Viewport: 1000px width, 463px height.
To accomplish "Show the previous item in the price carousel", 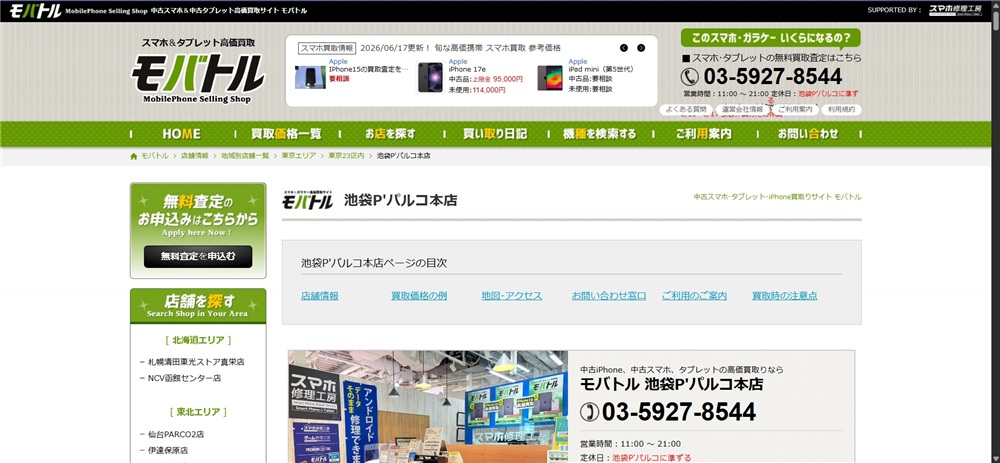I will (x=624, y=48).
